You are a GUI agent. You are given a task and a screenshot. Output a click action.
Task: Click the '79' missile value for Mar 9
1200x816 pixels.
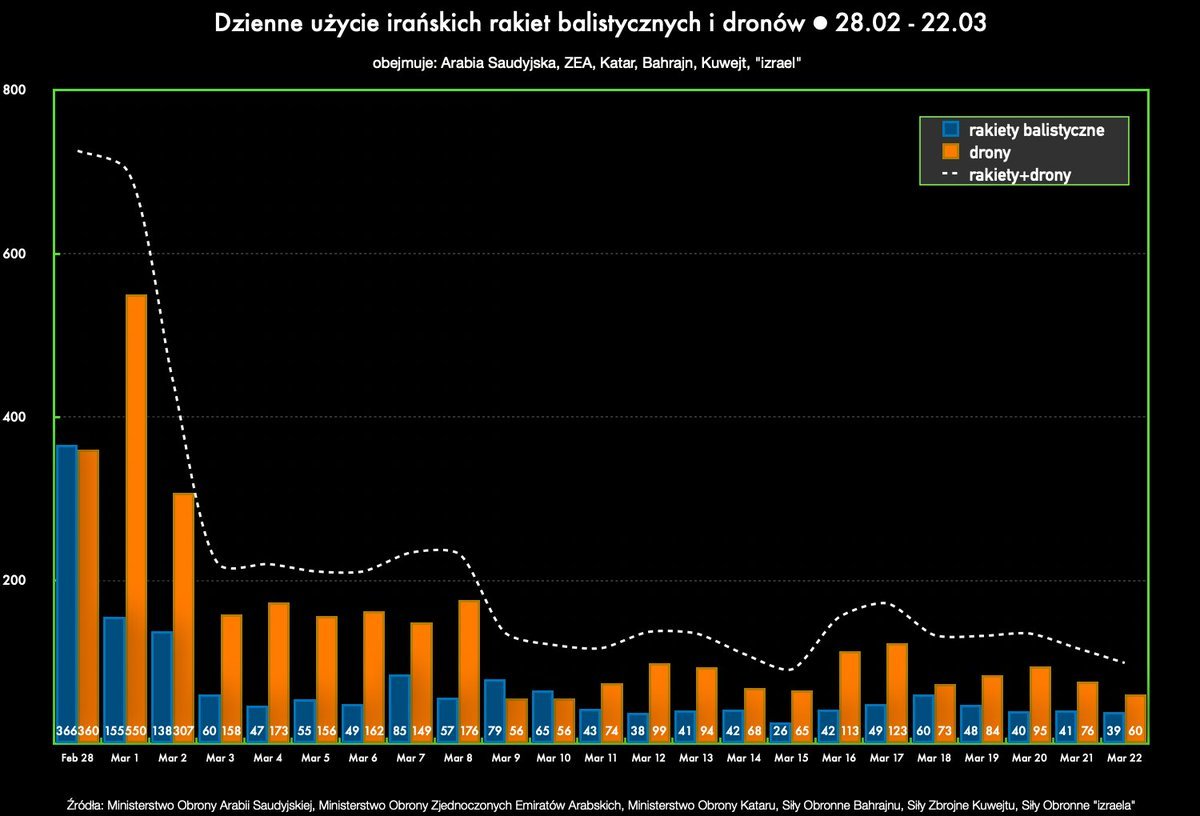click(x=495, y=732)
